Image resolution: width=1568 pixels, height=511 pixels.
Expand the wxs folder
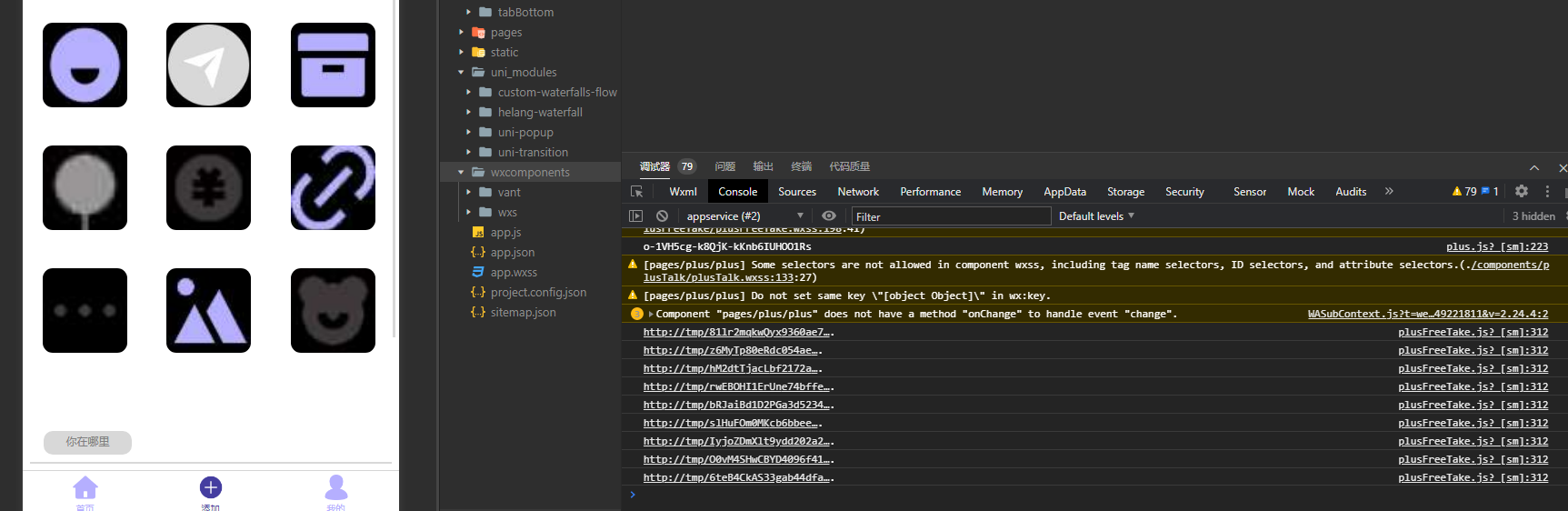coord(468,212)
